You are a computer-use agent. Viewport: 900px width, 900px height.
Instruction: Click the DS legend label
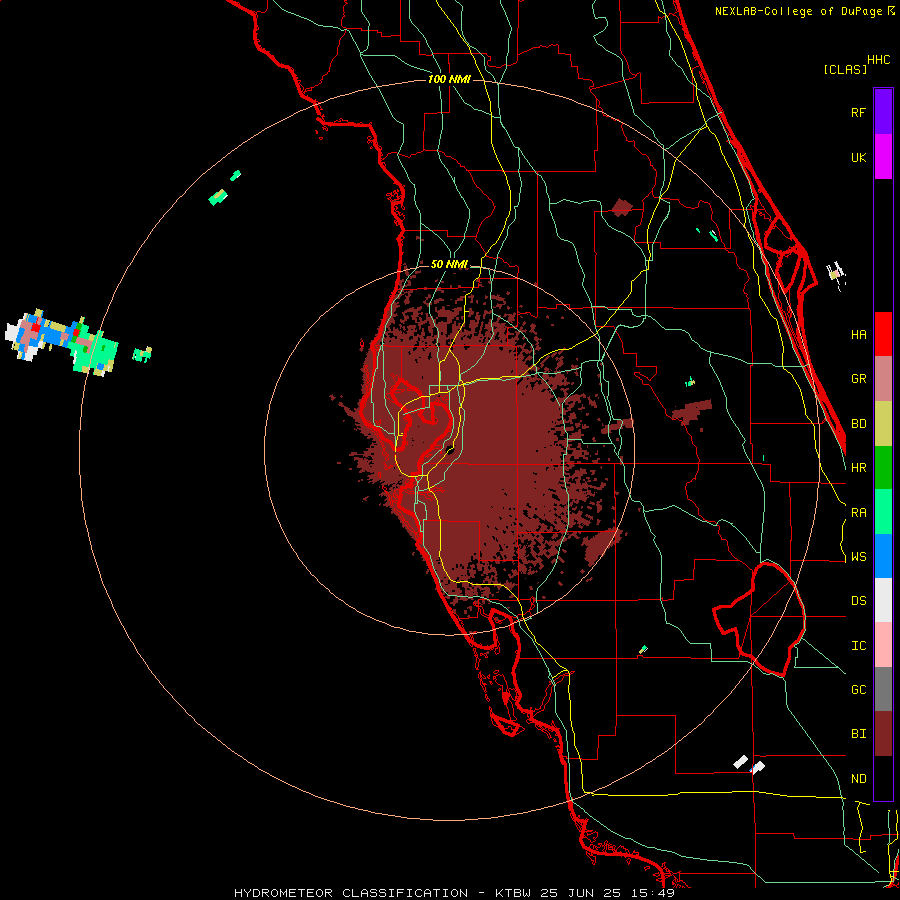point(858,601)
